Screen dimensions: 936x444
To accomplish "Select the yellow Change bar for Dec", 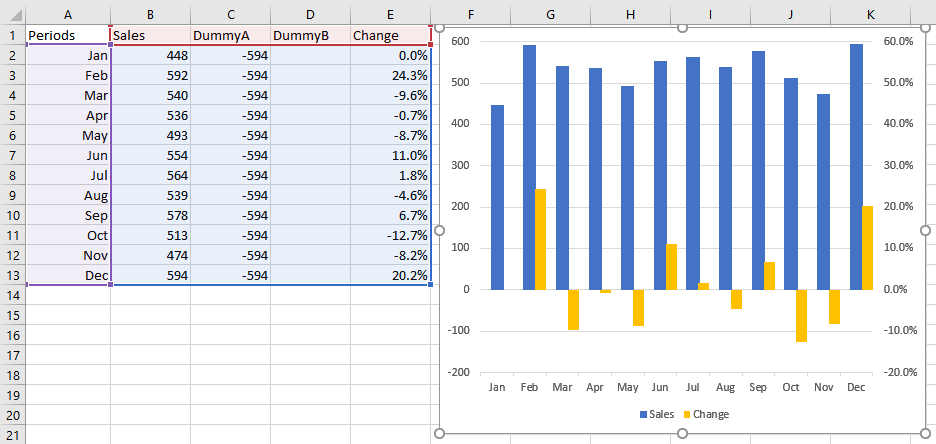I will [x=867, y=248].
